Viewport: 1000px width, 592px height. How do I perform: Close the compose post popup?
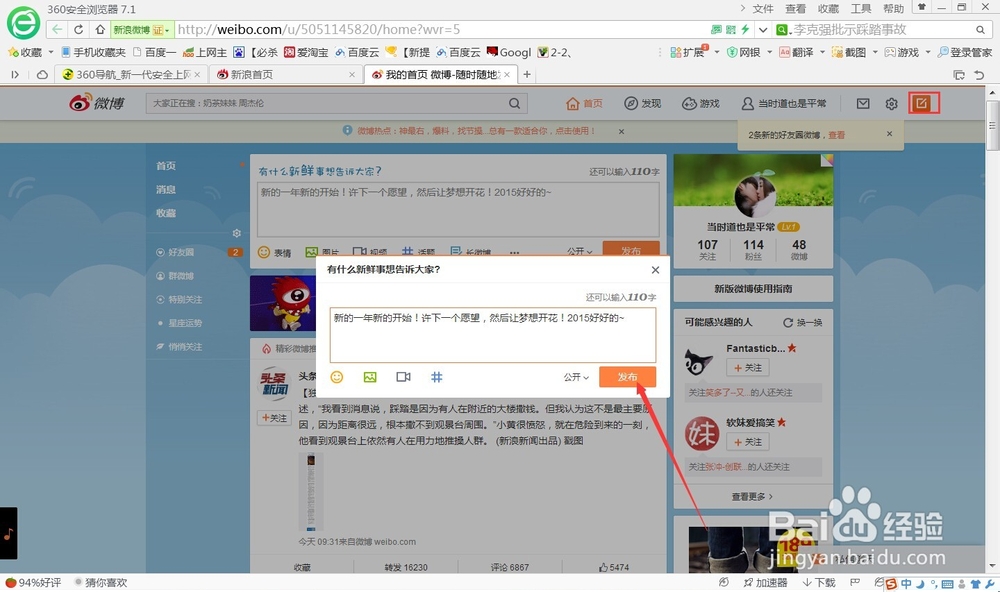click(655, 270)
